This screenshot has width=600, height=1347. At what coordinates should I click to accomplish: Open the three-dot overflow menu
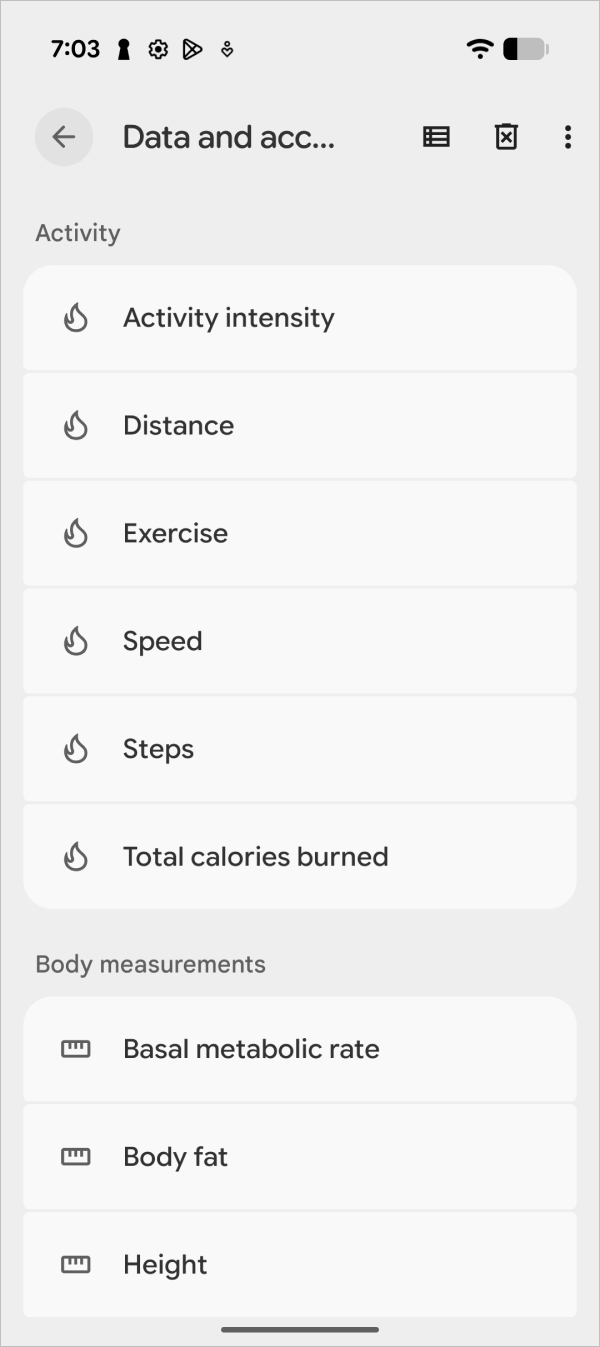tap(567, 137)
